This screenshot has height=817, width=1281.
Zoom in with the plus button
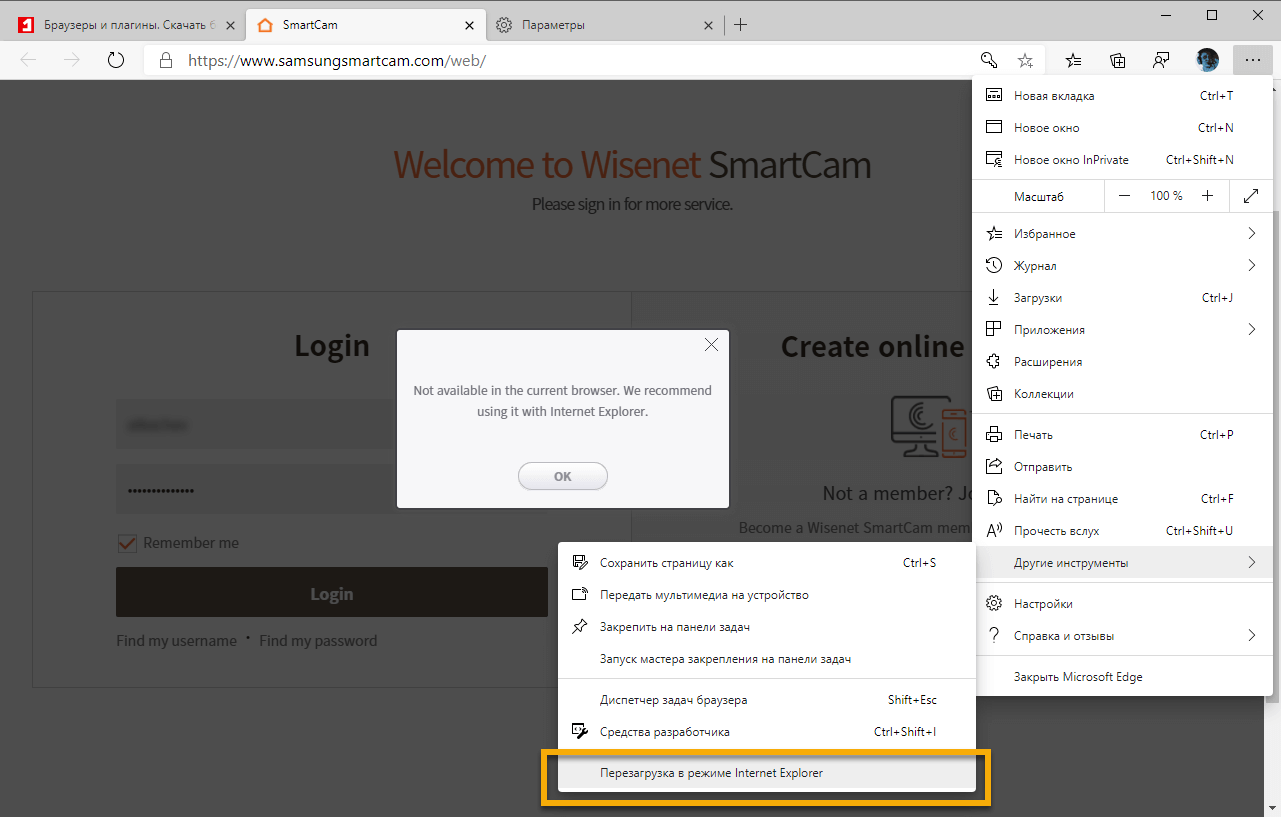1208,196
